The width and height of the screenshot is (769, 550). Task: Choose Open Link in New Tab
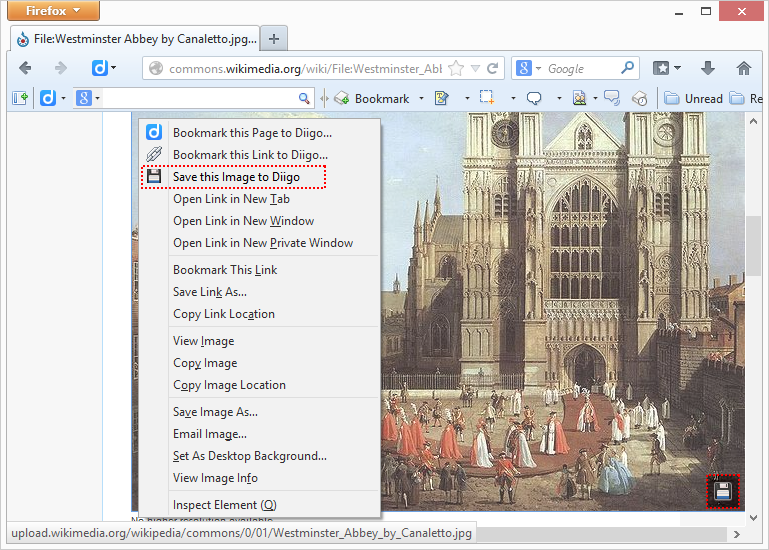[259, 199]
